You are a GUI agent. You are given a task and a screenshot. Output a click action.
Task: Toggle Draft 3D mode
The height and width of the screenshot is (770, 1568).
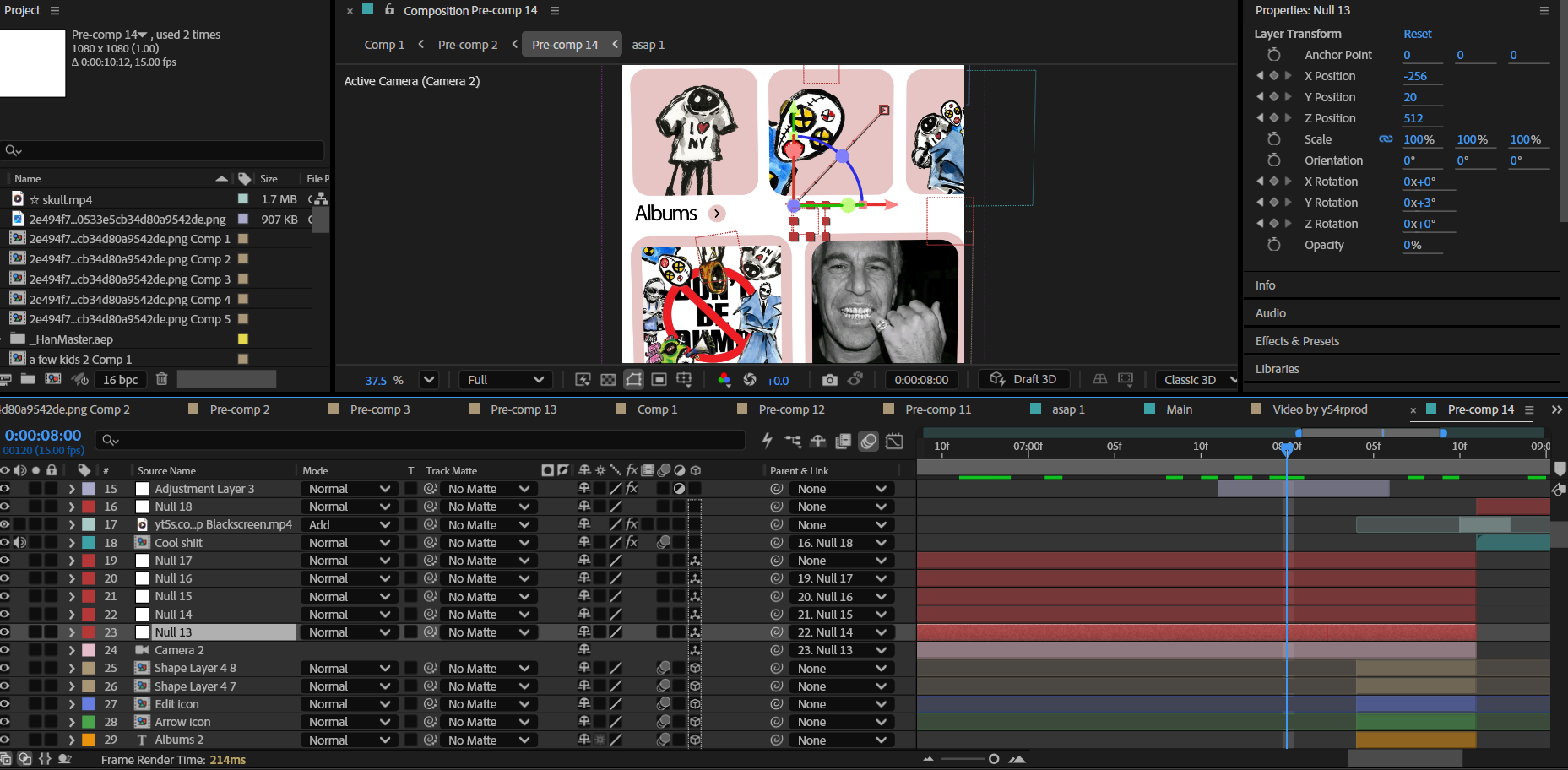click(x=1023, y=380)
